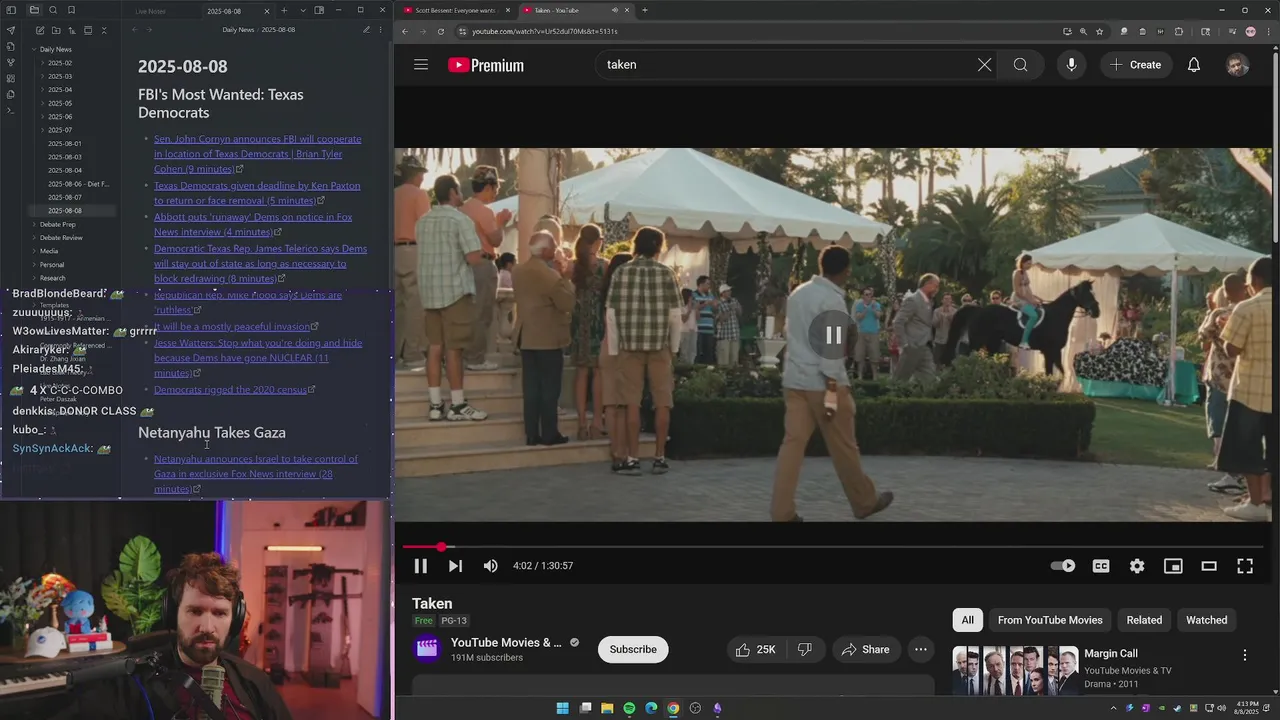Mute the video volume

point(490,566)
